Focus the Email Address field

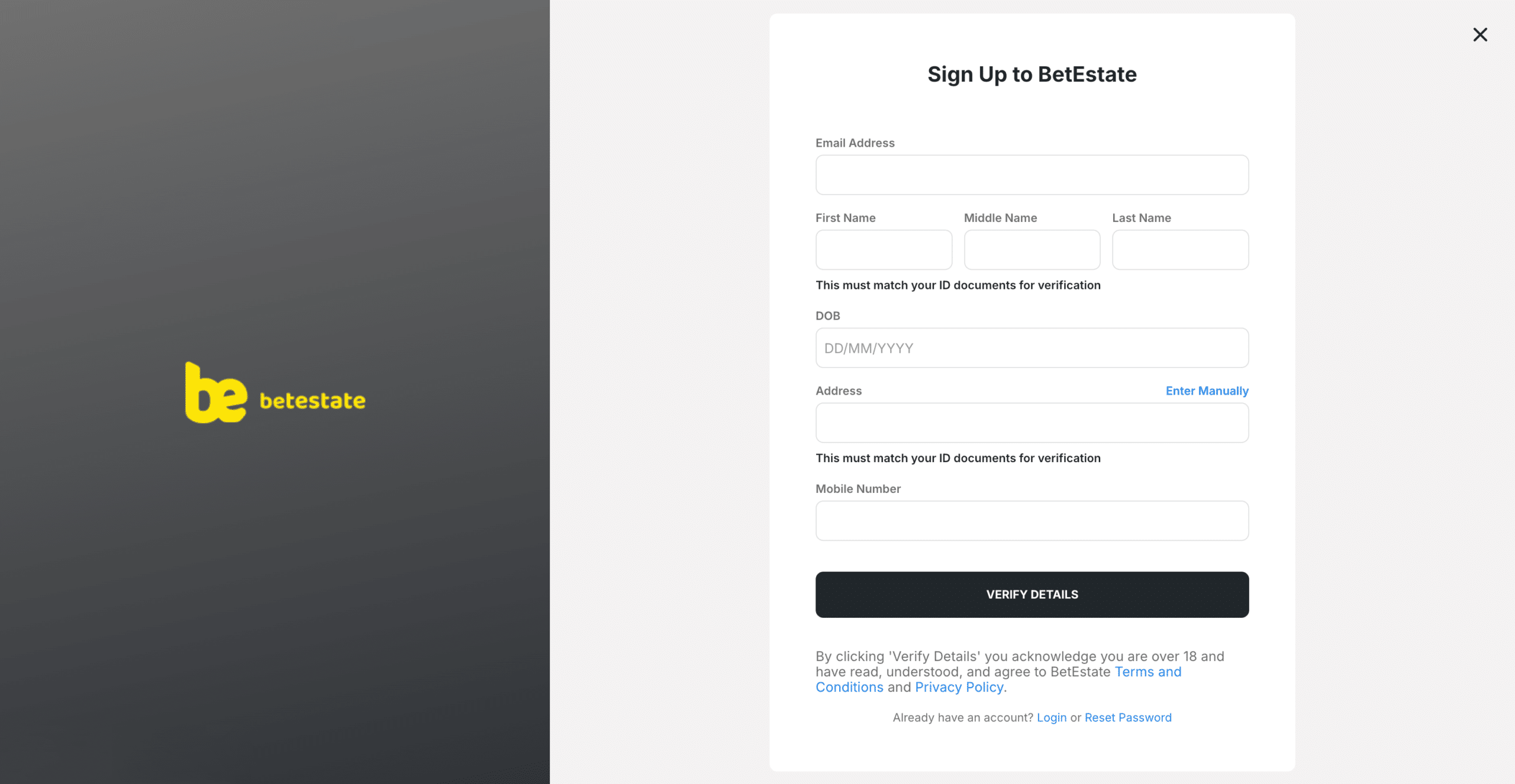point(1032,175)
